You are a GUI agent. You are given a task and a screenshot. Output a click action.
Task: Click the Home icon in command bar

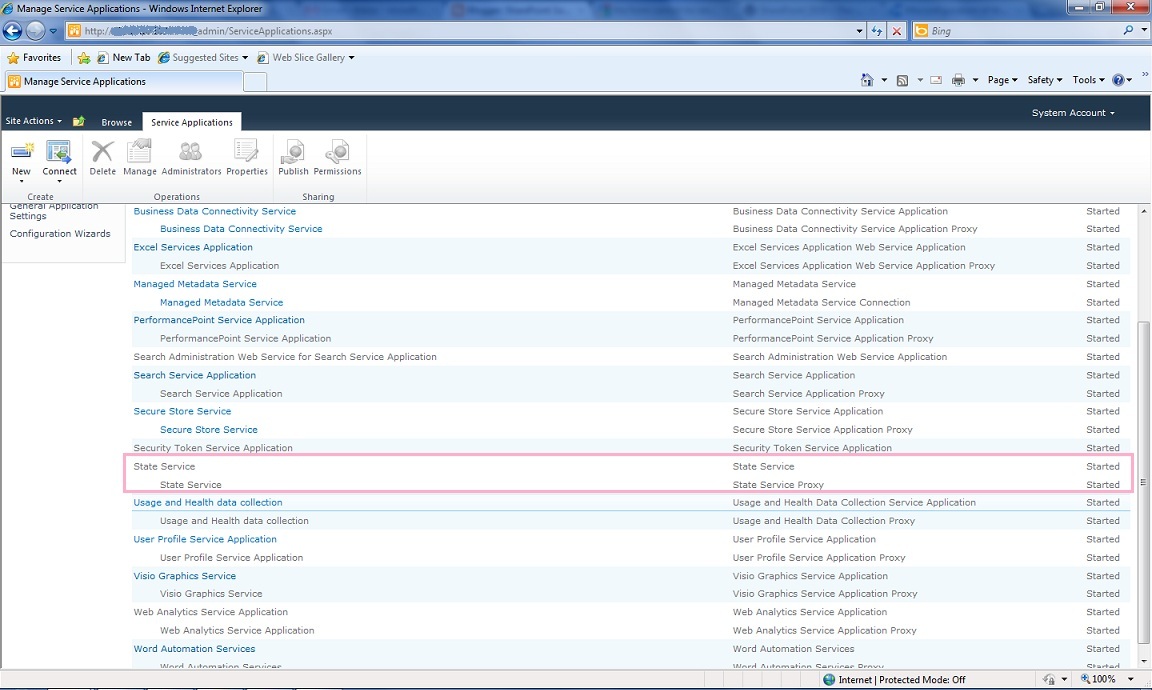pos(867,80)
